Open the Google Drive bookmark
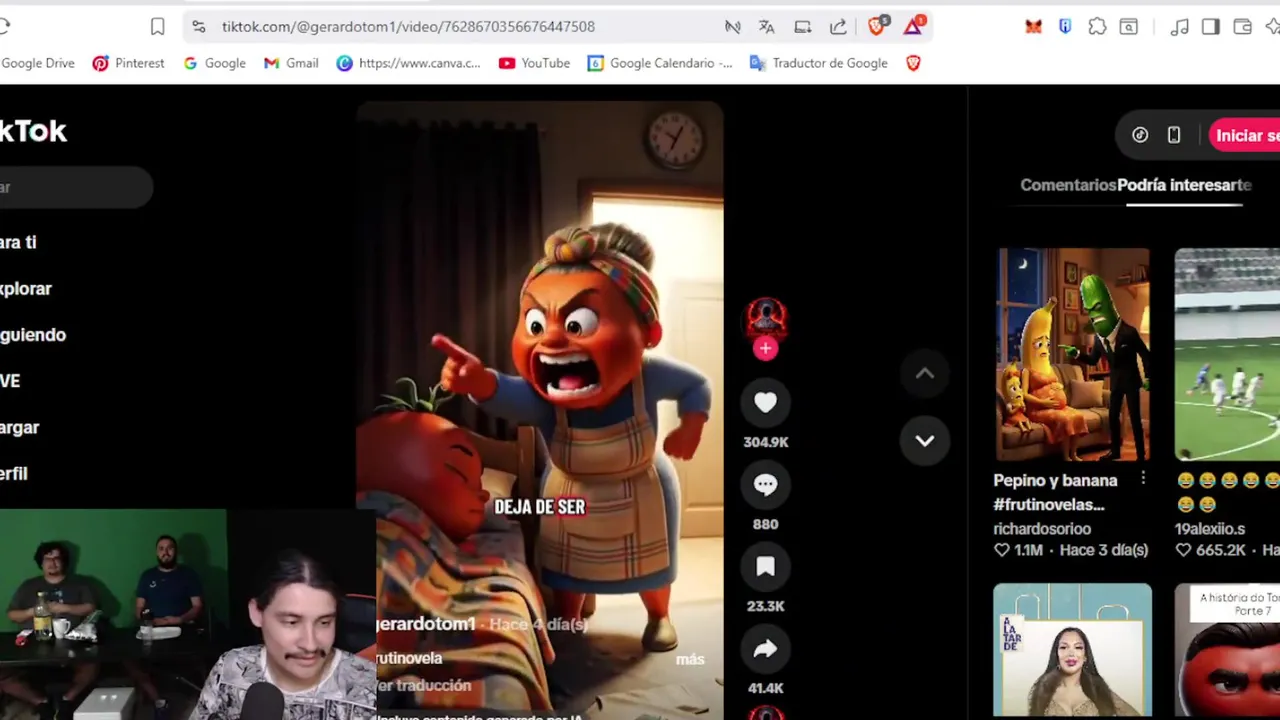Screen dimensions: 1280x720 pos(37,63)
